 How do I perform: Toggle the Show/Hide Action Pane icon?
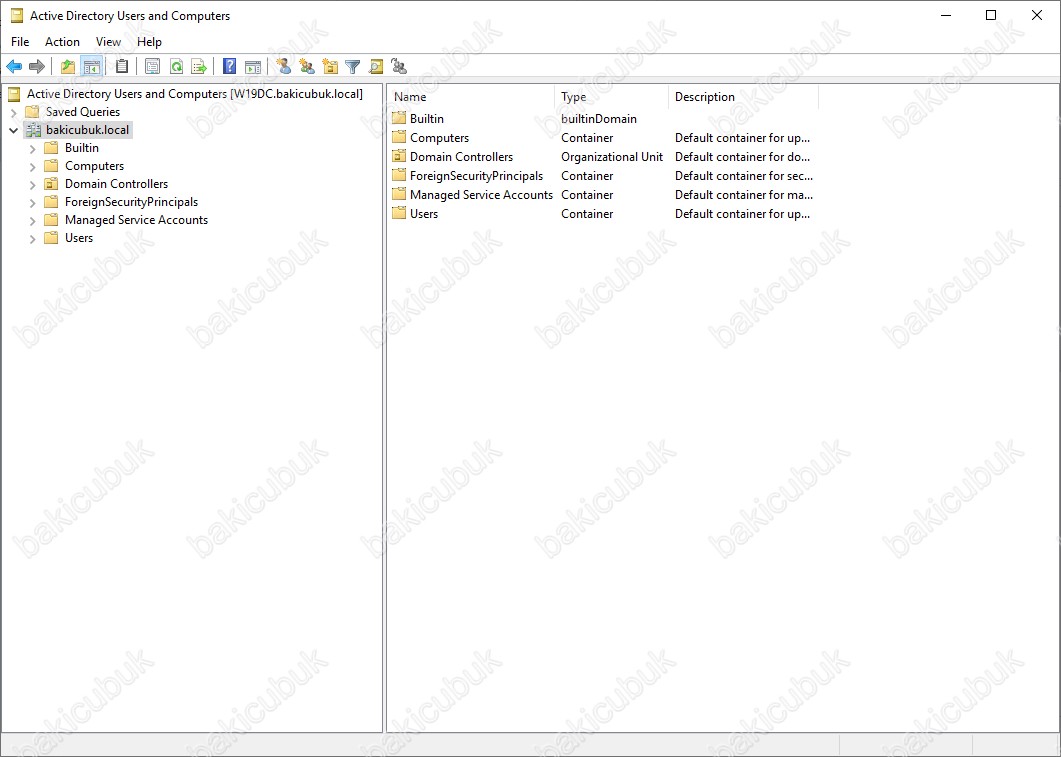click(253, 66)
